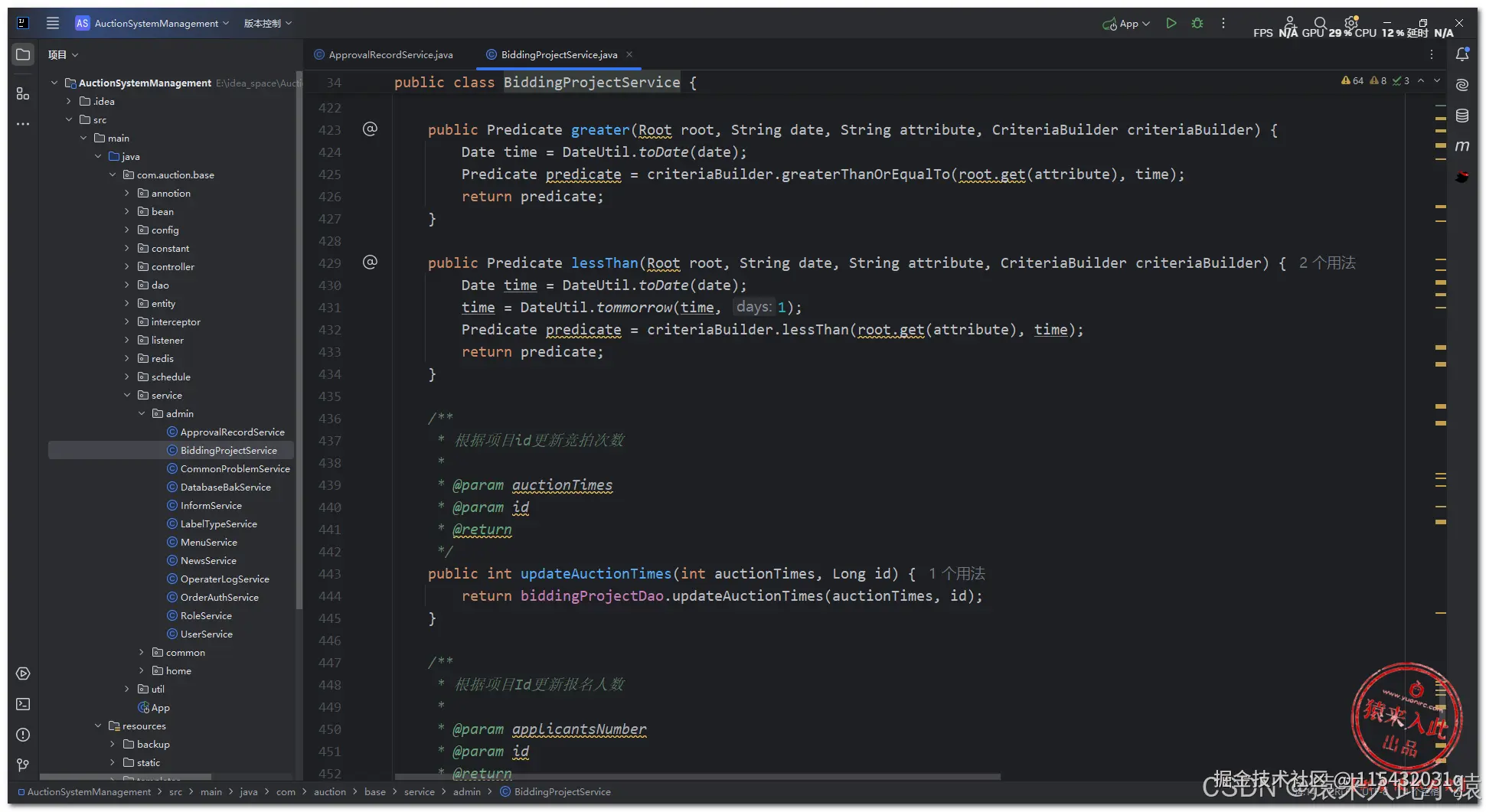Open the notifications bell panel
Viewport: 1486px width, 812px height.
click(1462, 54)
